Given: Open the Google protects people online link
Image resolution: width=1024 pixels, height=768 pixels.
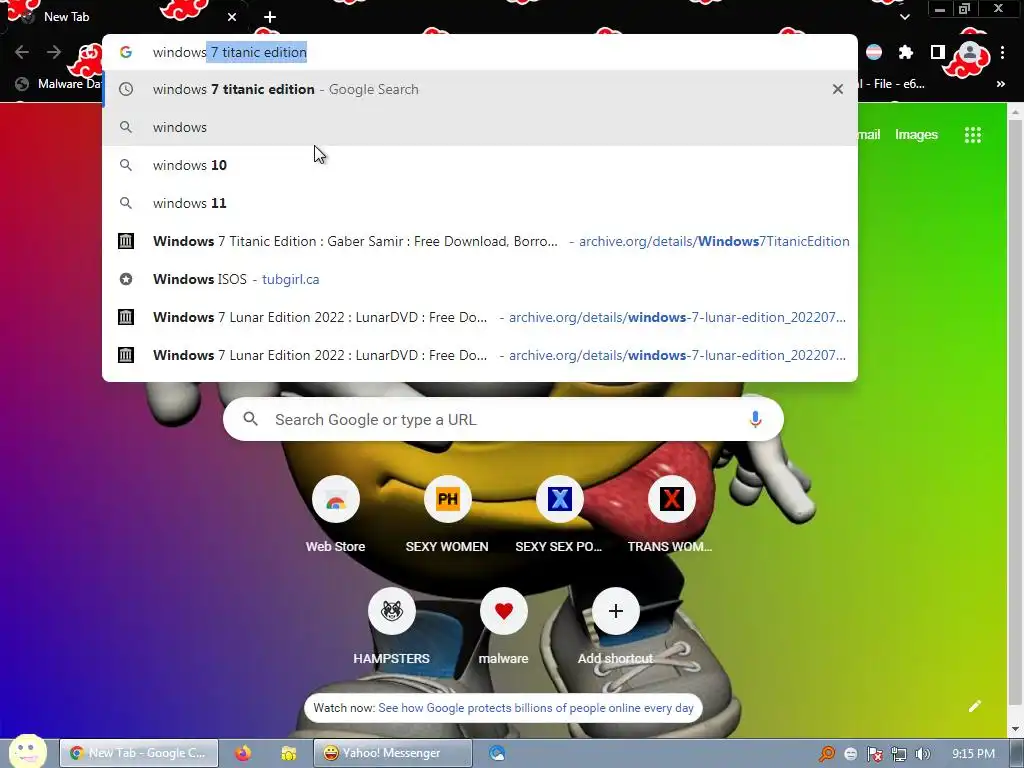Looking at the screenshot, I should click(x=536, y=708).
